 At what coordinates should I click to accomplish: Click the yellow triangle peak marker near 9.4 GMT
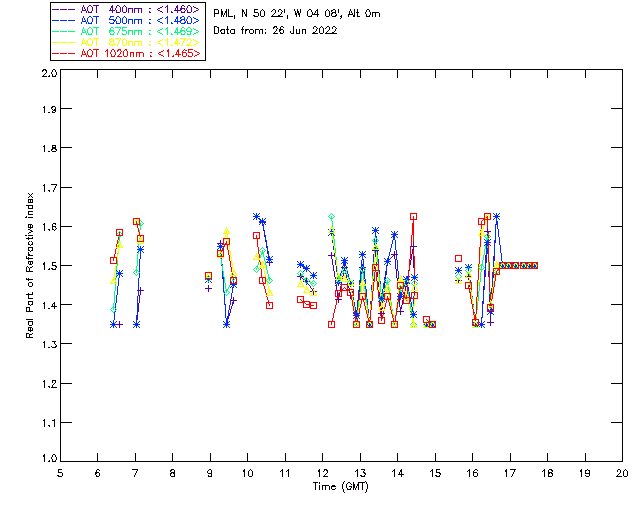coord(227,231)
